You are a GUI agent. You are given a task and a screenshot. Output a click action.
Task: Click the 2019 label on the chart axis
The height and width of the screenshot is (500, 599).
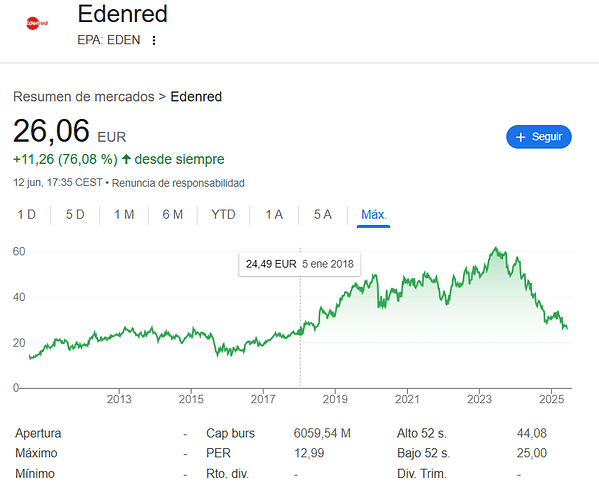click(x=335, y=399)
